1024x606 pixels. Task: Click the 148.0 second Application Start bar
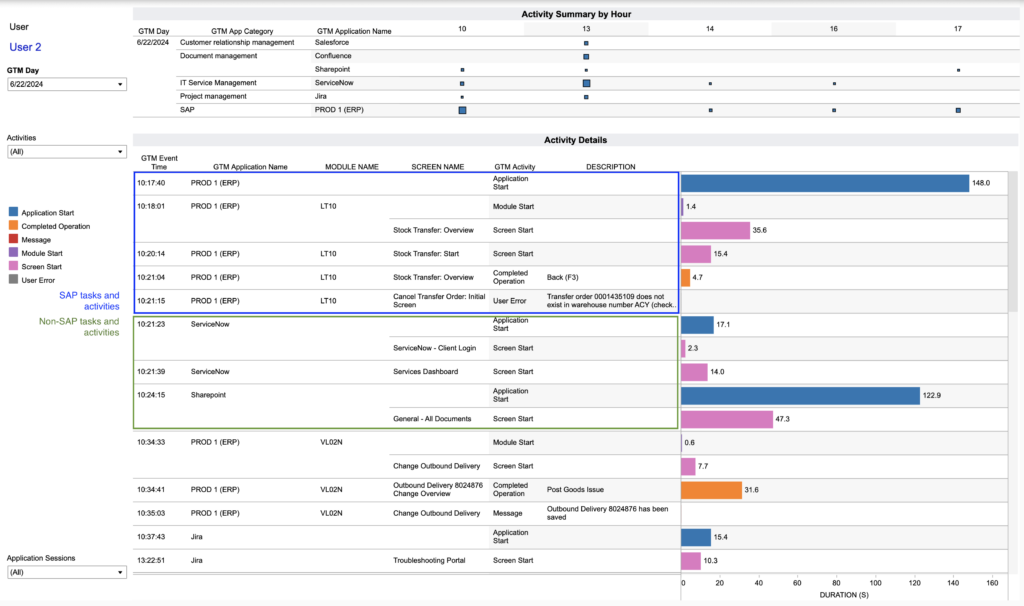tap(825, 183)
